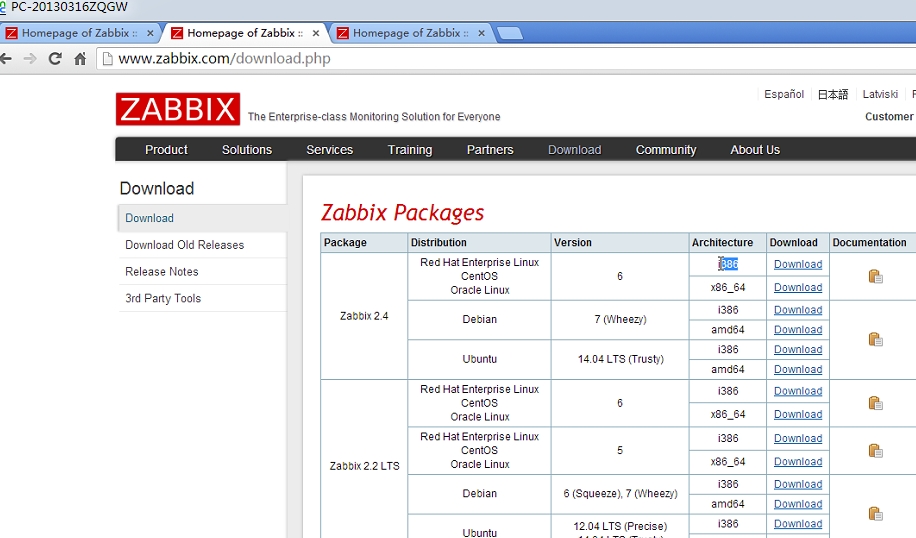Download Zabbix 2.4 Red Hat x86_64 package
The image size is (916, 538).
point(798,287)
